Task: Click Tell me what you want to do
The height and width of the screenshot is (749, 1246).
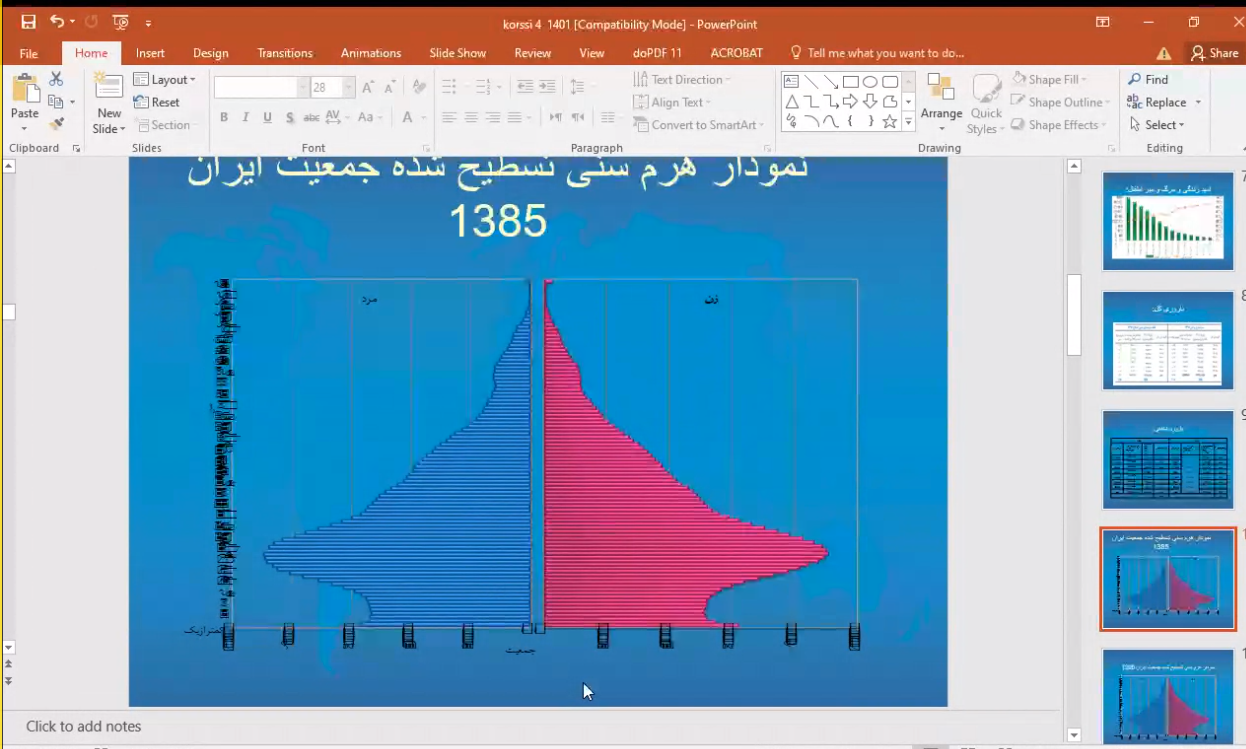Action: point(877,53)
